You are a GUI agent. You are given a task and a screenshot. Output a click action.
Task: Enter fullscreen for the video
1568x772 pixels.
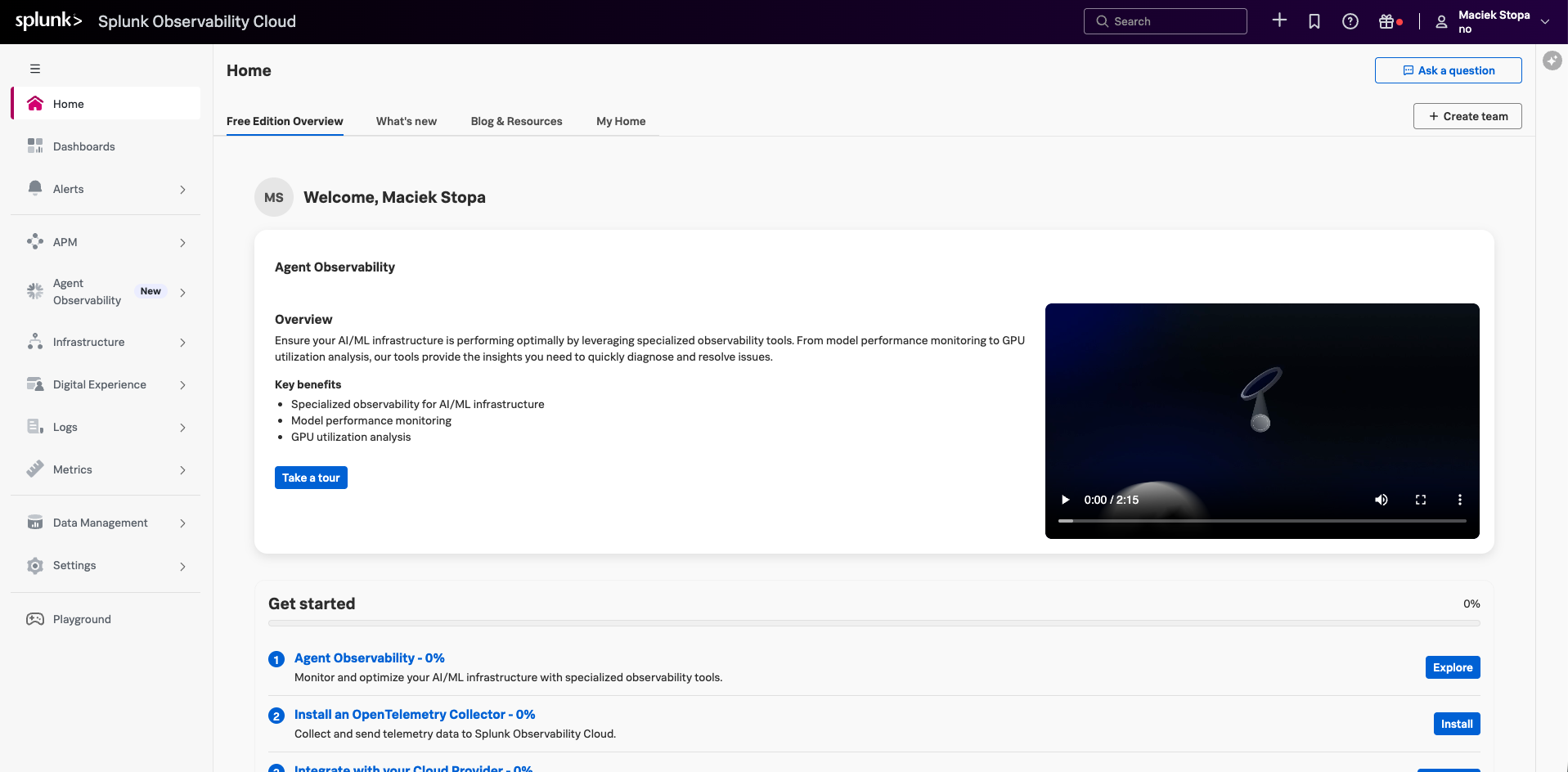point(1421,500)
